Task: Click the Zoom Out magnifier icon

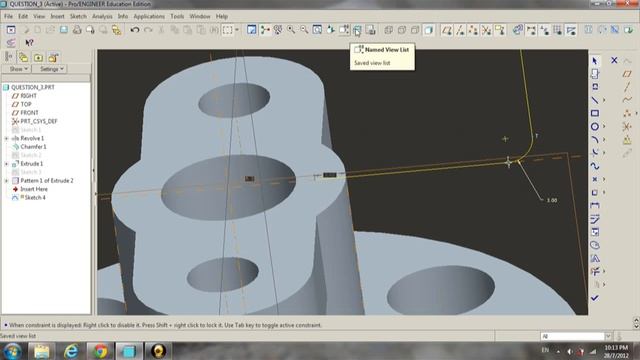Action: (304, 30)
